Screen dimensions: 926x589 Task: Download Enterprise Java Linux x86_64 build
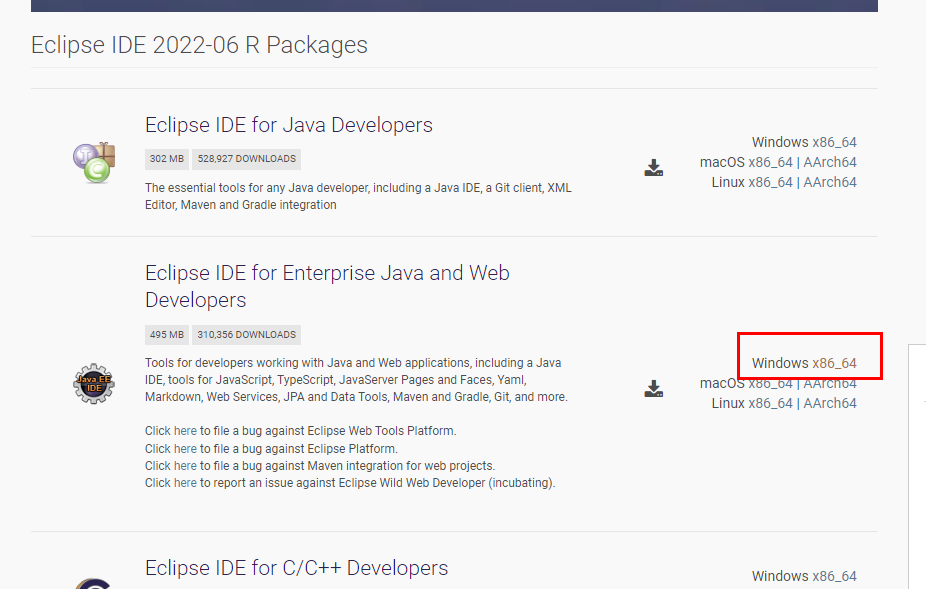(770, 403)
